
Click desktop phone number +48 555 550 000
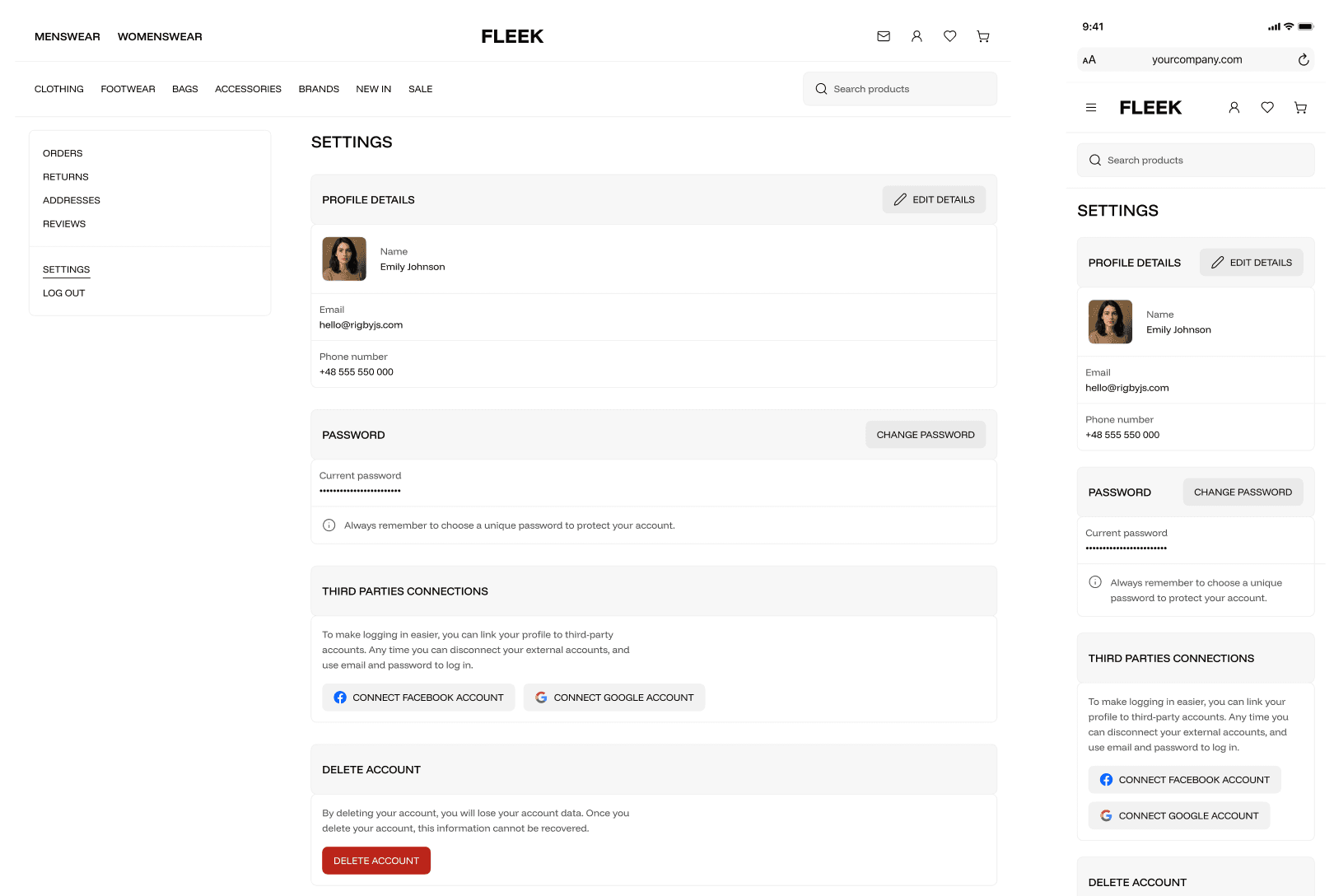(357, 372)
